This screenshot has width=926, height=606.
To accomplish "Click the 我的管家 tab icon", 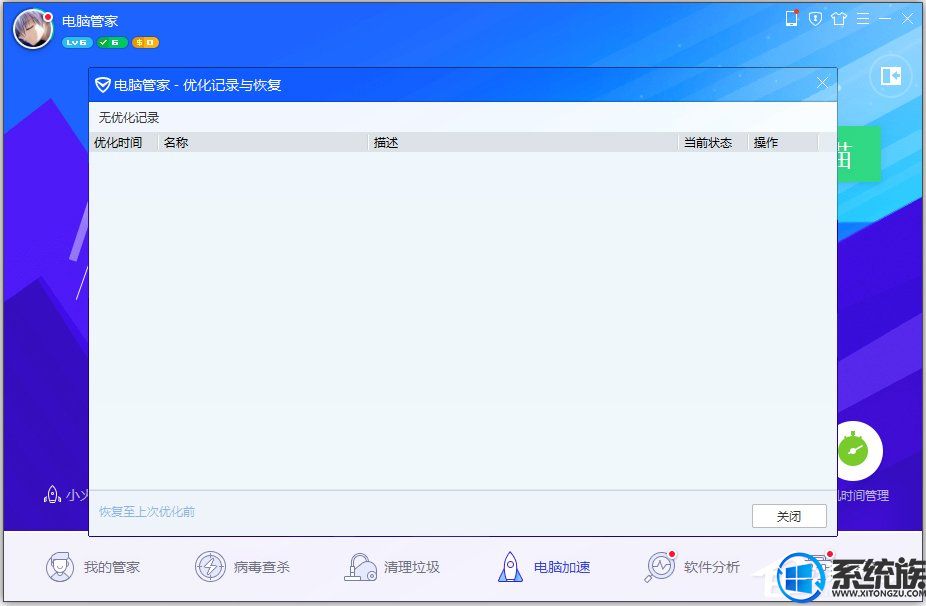I will (60, 567).
